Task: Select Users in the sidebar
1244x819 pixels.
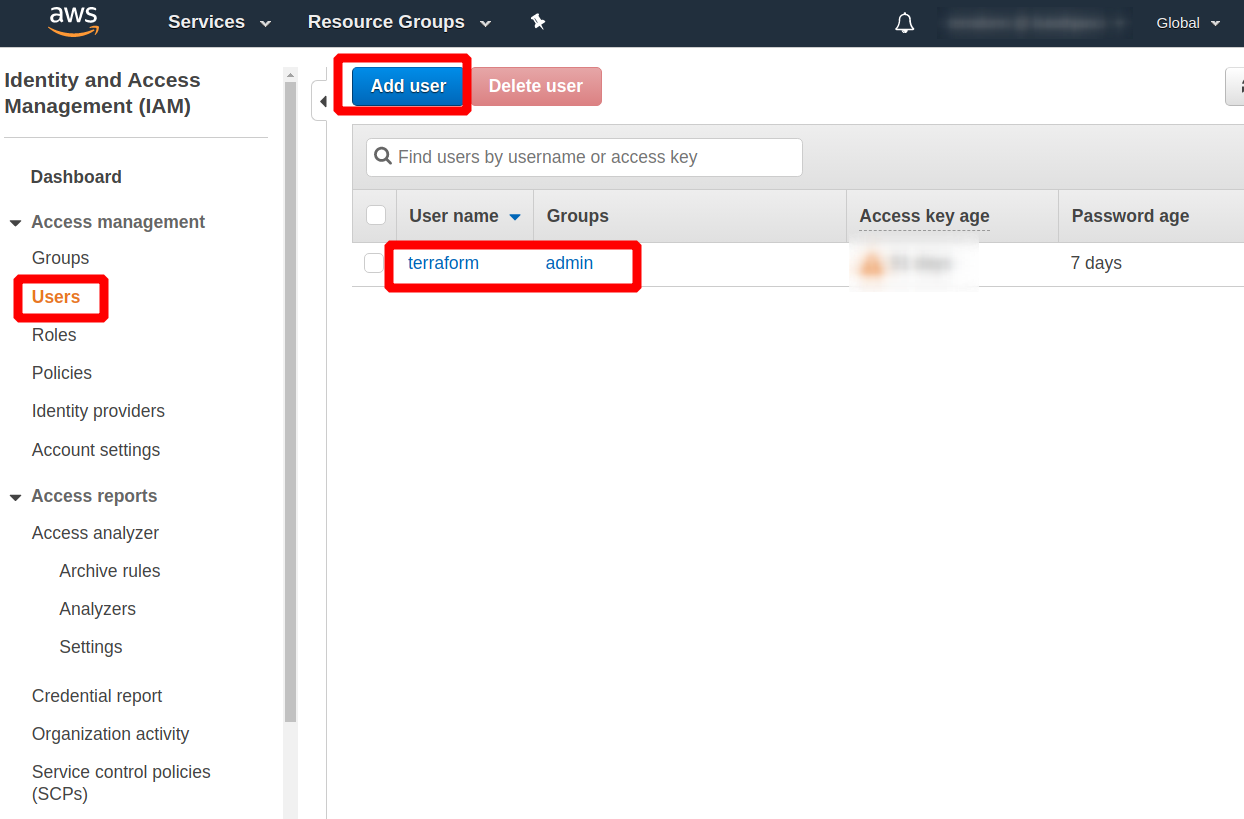Action: pyautogui.click(x=56, y=297)
